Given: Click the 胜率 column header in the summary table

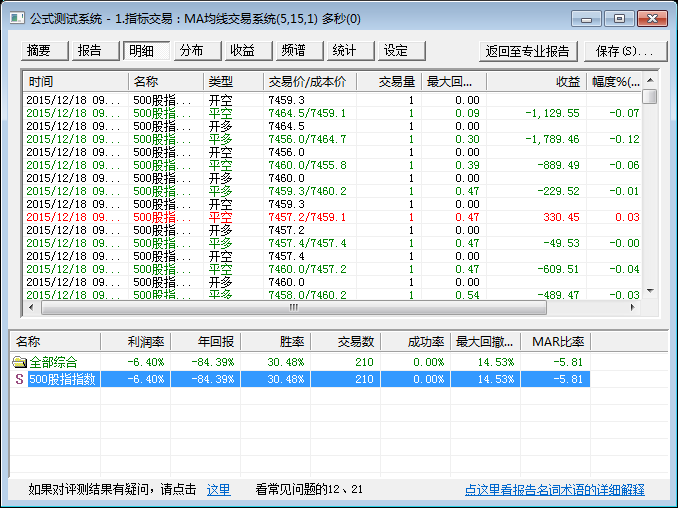Looking at the screenshot, I should tap(275, 341).
